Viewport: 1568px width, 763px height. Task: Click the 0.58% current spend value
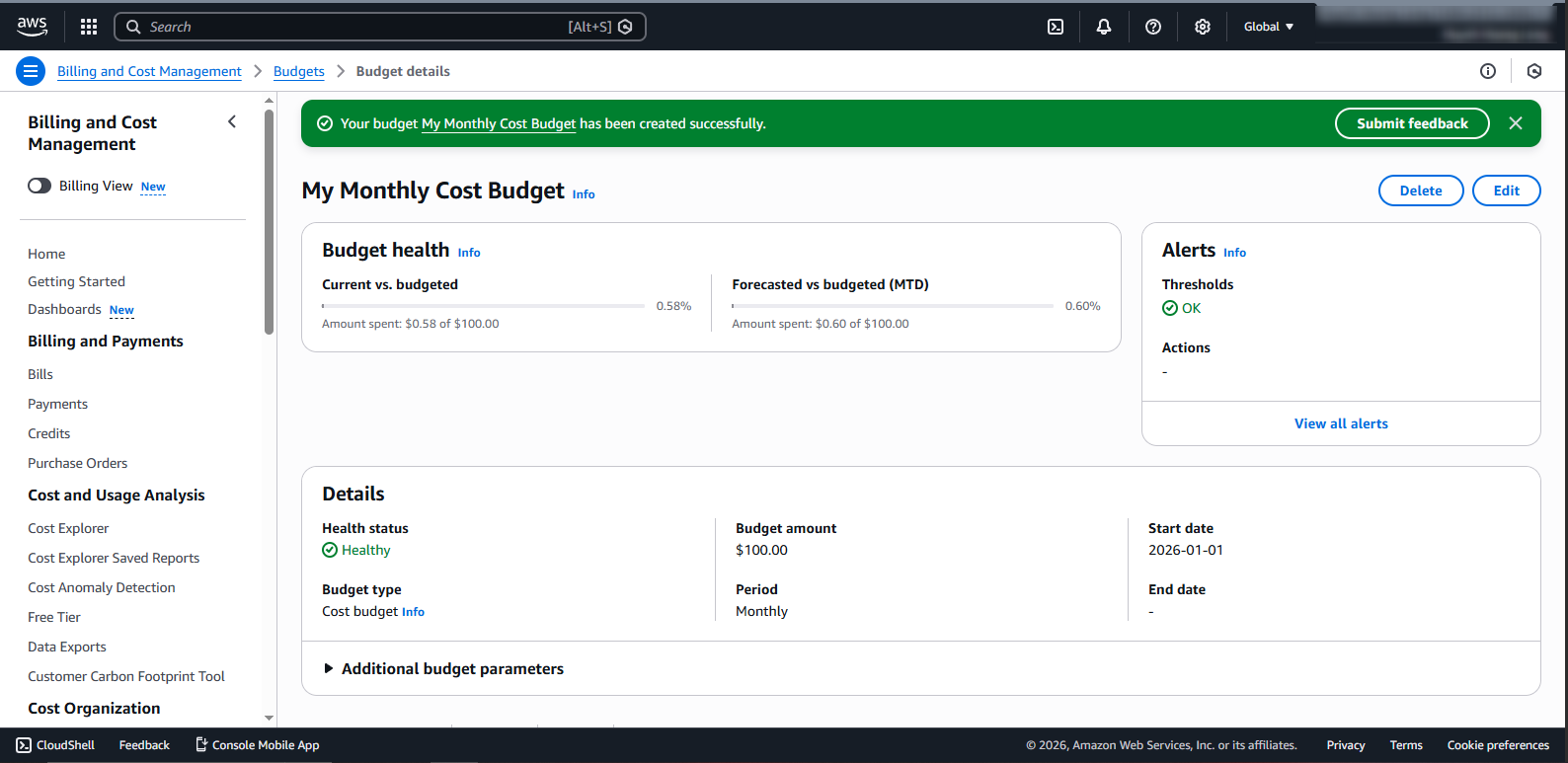[673, 306]
